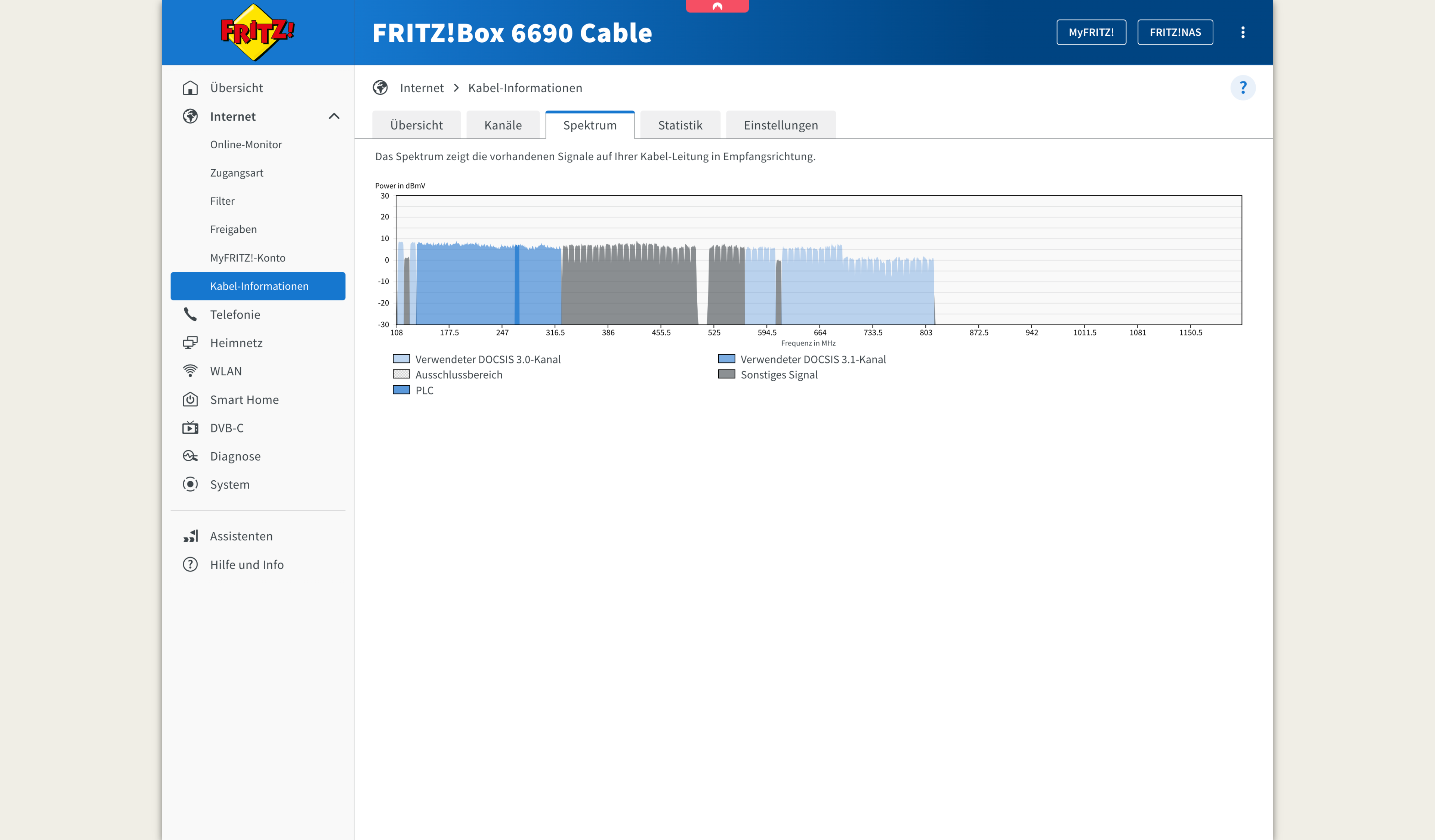Image resolution: width=1435 pixels, height=840 pixels.
Task: Select the System target icon
Action: tap(190, 484)
